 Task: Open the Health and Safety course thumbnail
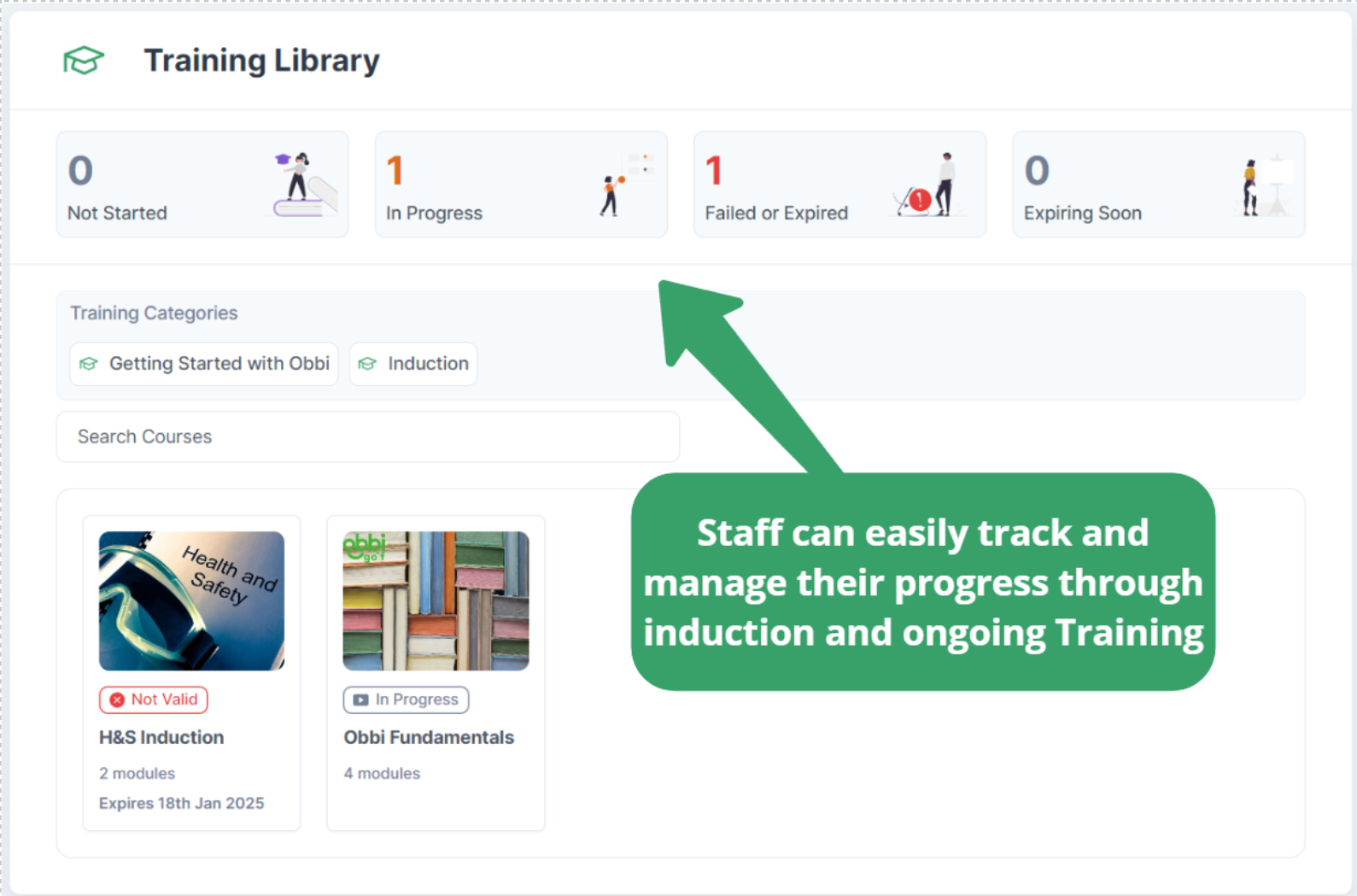tap(191, 600)
